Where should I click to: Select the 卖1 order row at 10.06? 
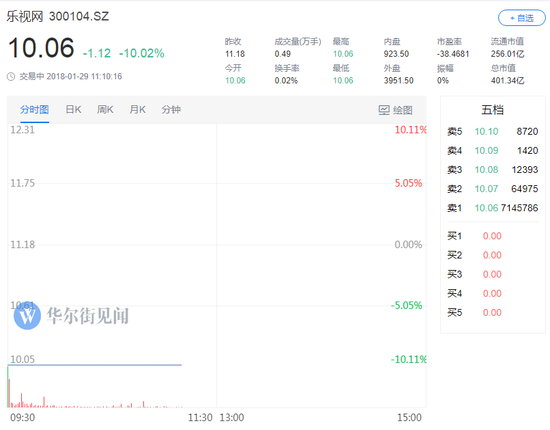[x=492, y=208]
